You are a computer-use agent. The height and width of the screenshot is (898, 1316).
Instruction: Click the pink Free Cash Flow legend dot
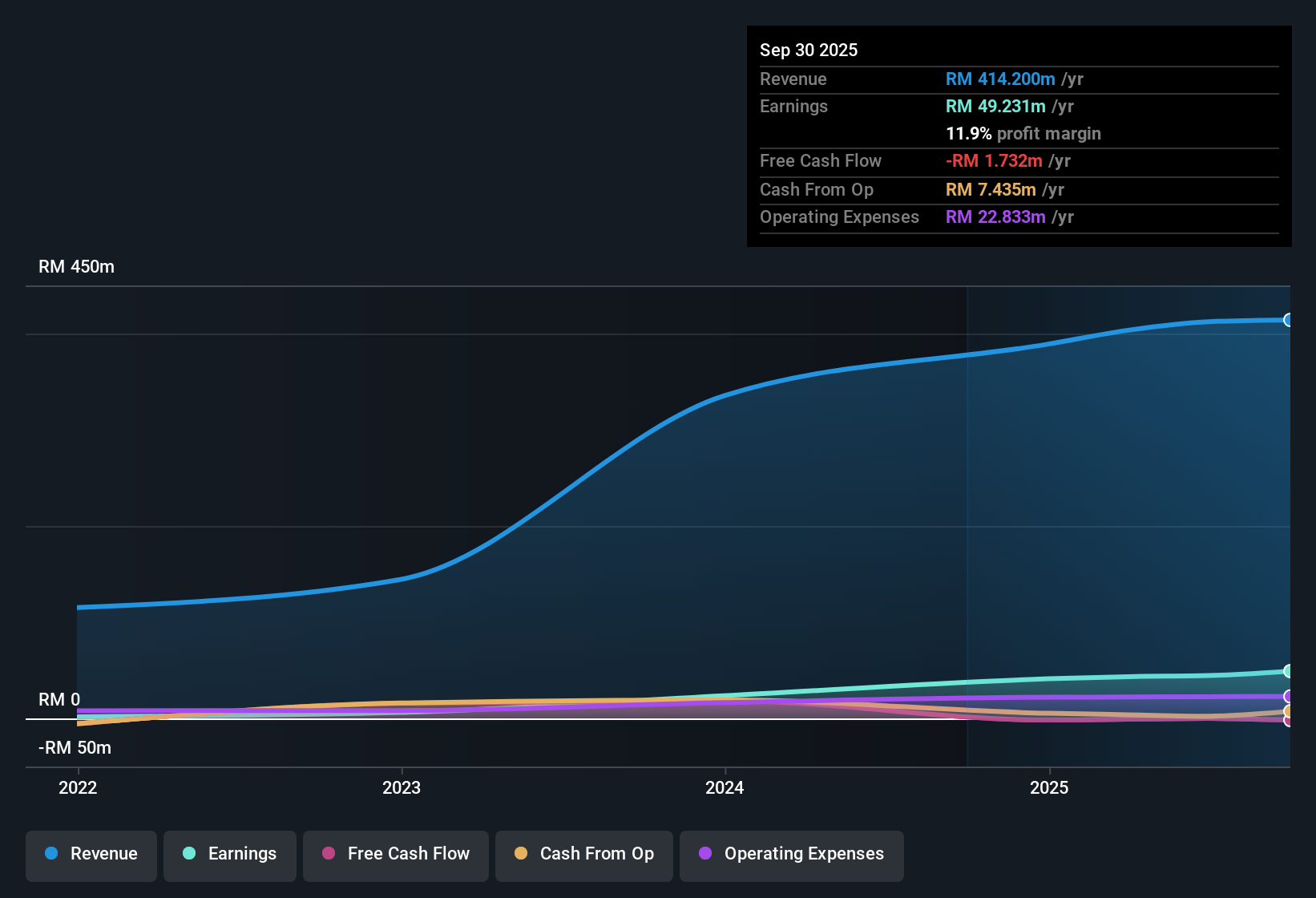[x=328, y=854]
